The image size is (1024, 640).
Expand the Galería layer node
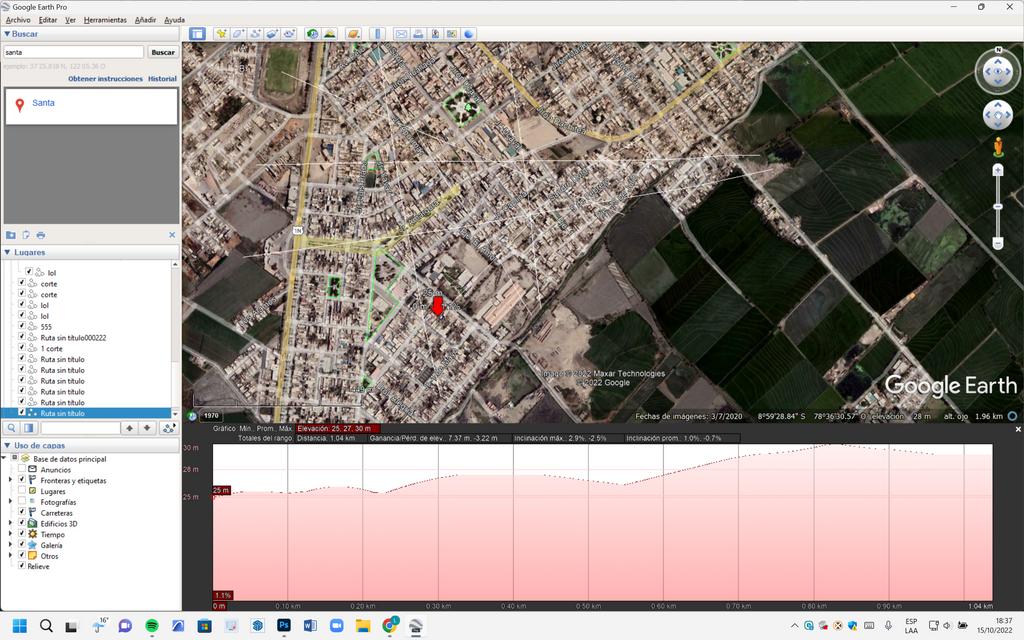(10, 545)
